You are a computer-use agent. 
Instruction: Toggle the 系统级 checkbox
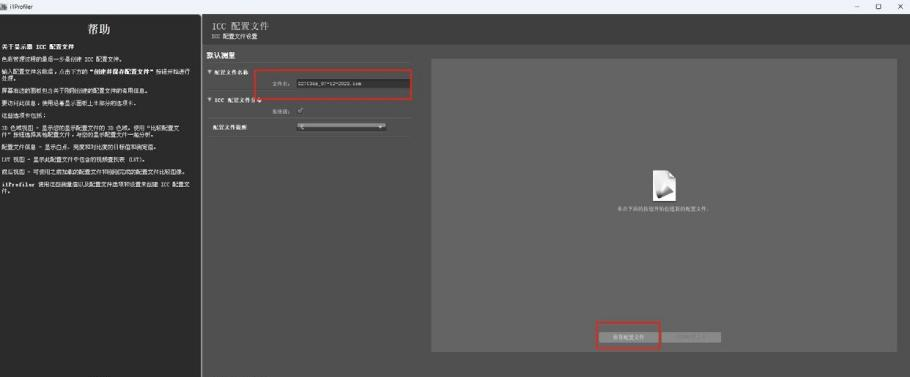click(300, 110)
